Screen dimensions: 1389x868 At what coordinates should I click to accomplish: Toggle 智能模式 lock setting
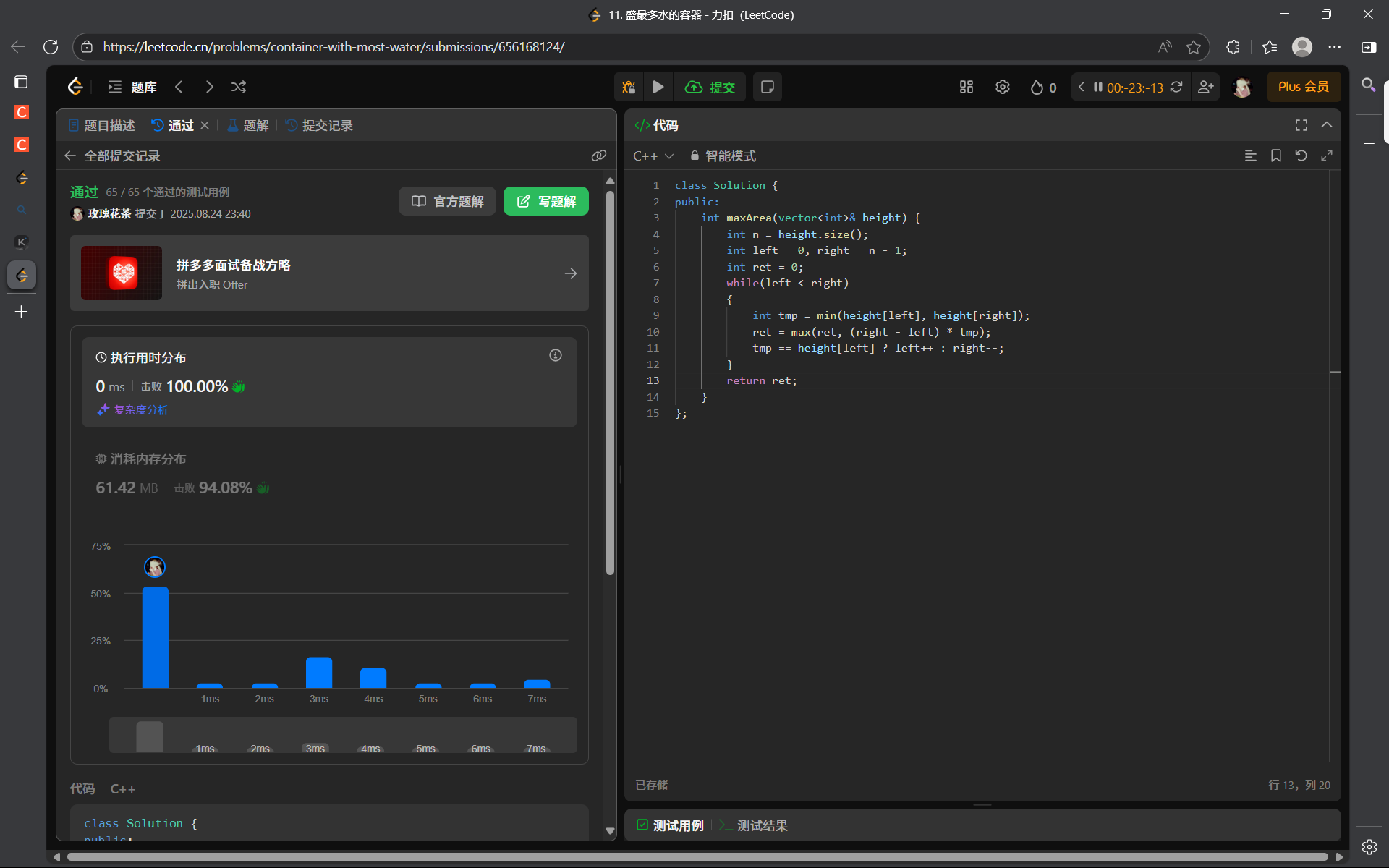723,156
